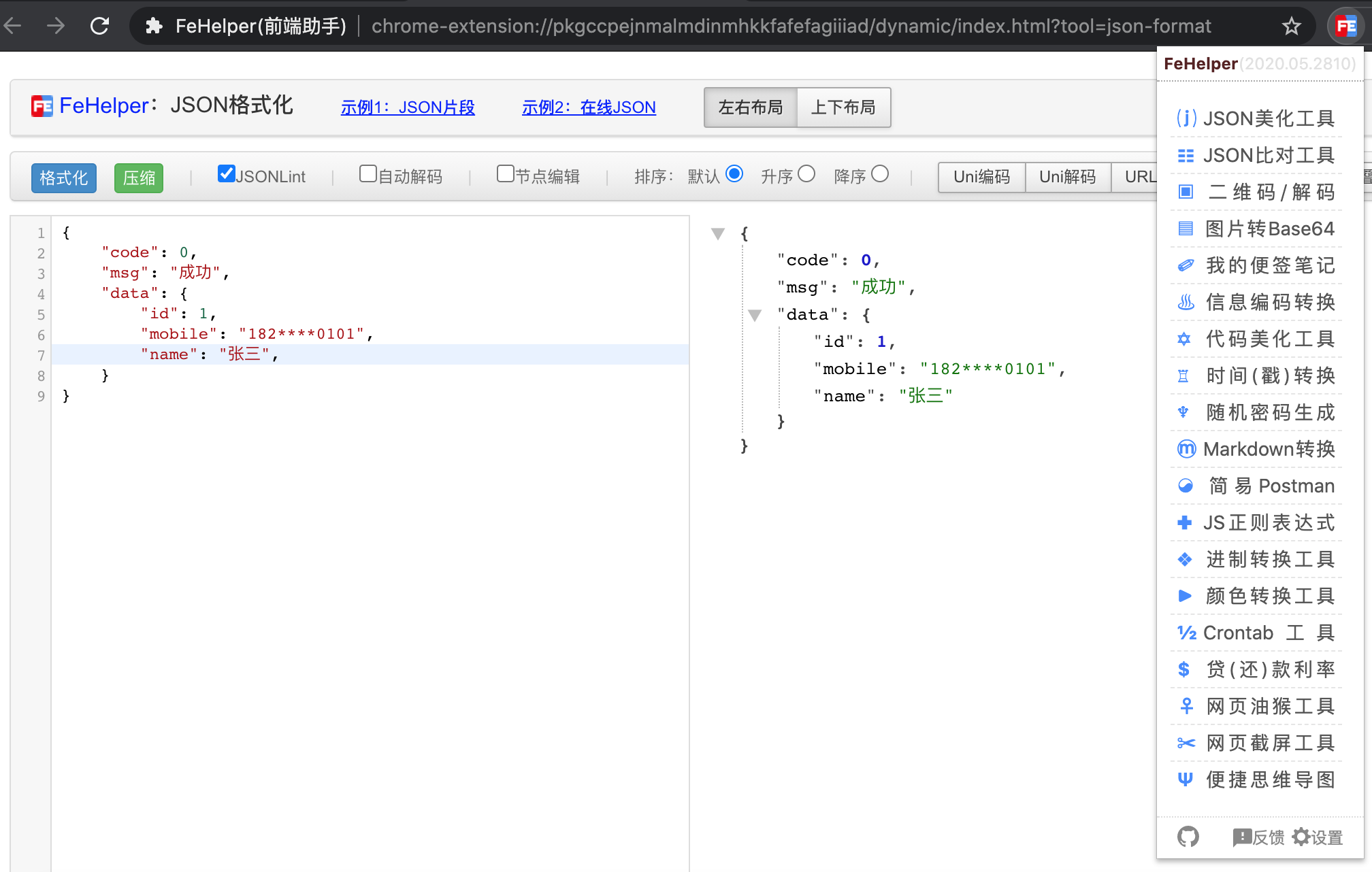Screen dimensions: 1372x872
Task: Open 示例1:JSON片段 link
Action: pyautogui.click(x=408, y=107)
